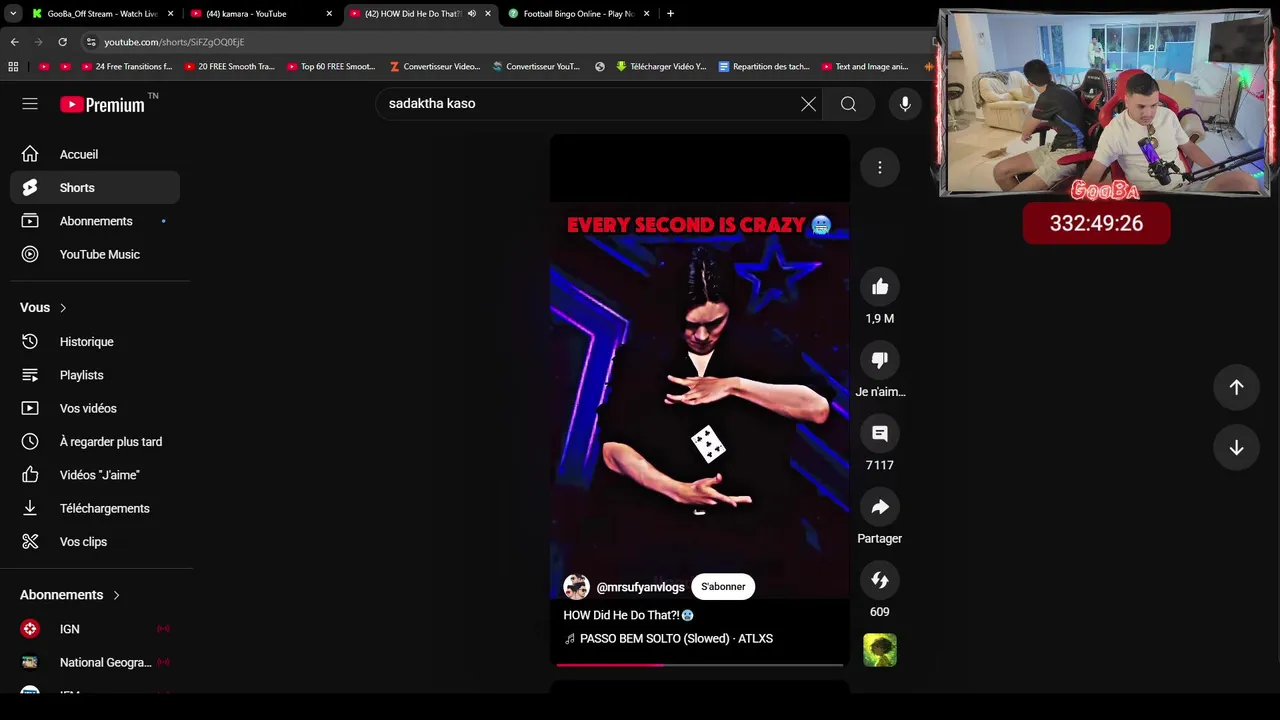Open Historique in the sidebar
Viewport: 1280px width, 720px height.
[95, 342]
